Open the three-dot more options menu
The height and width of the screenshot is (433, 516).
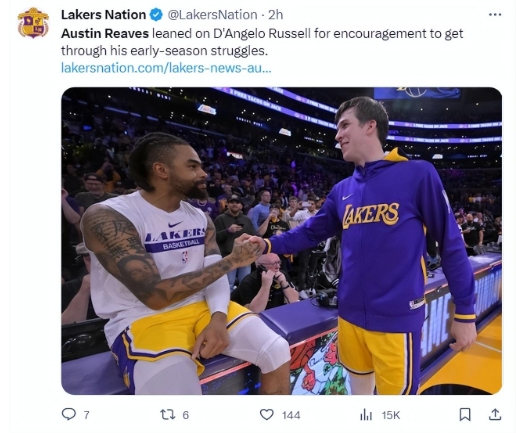tap(495, 14)
